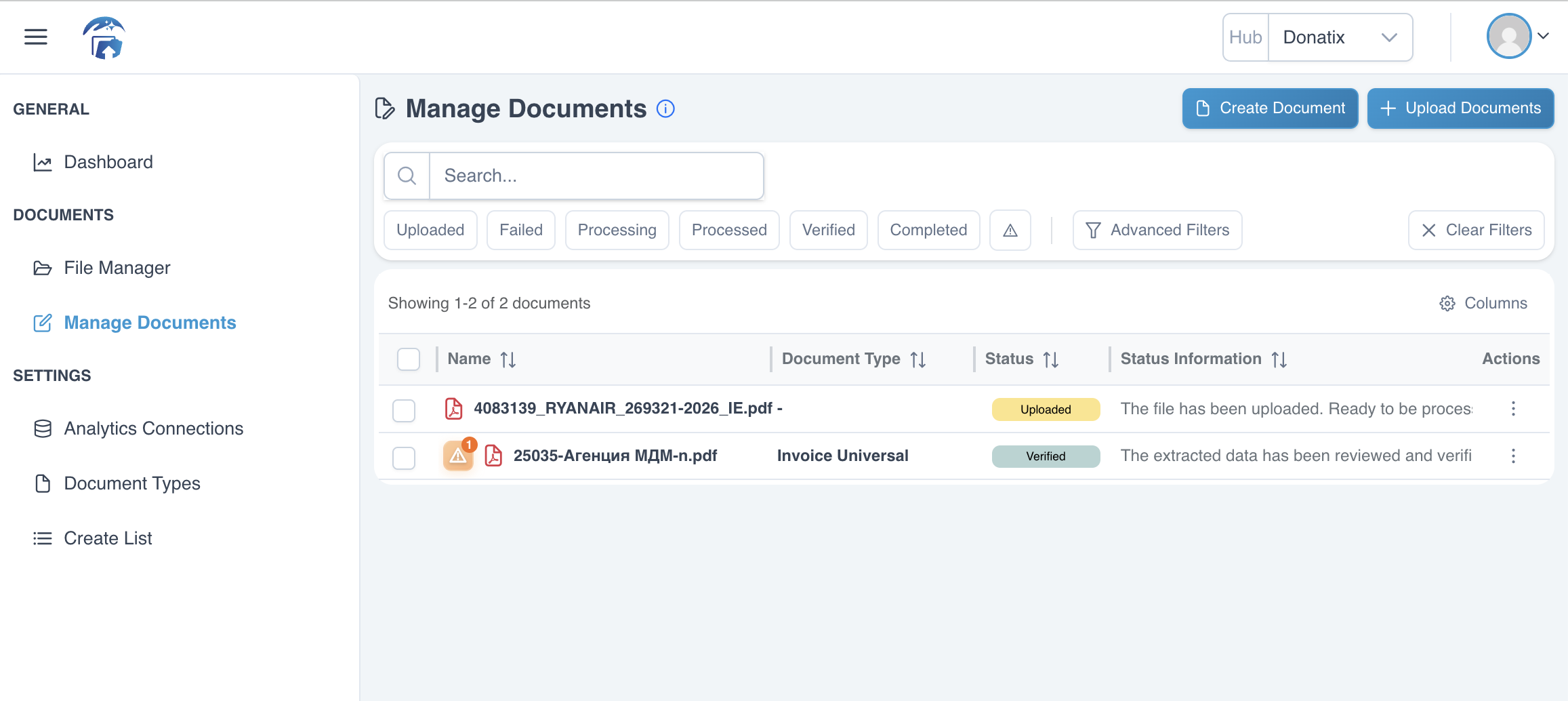The width and height of the screenshot is (1568, 701).
Task: Click the app logo in the top bar
Action: click(x=104, y=37)
